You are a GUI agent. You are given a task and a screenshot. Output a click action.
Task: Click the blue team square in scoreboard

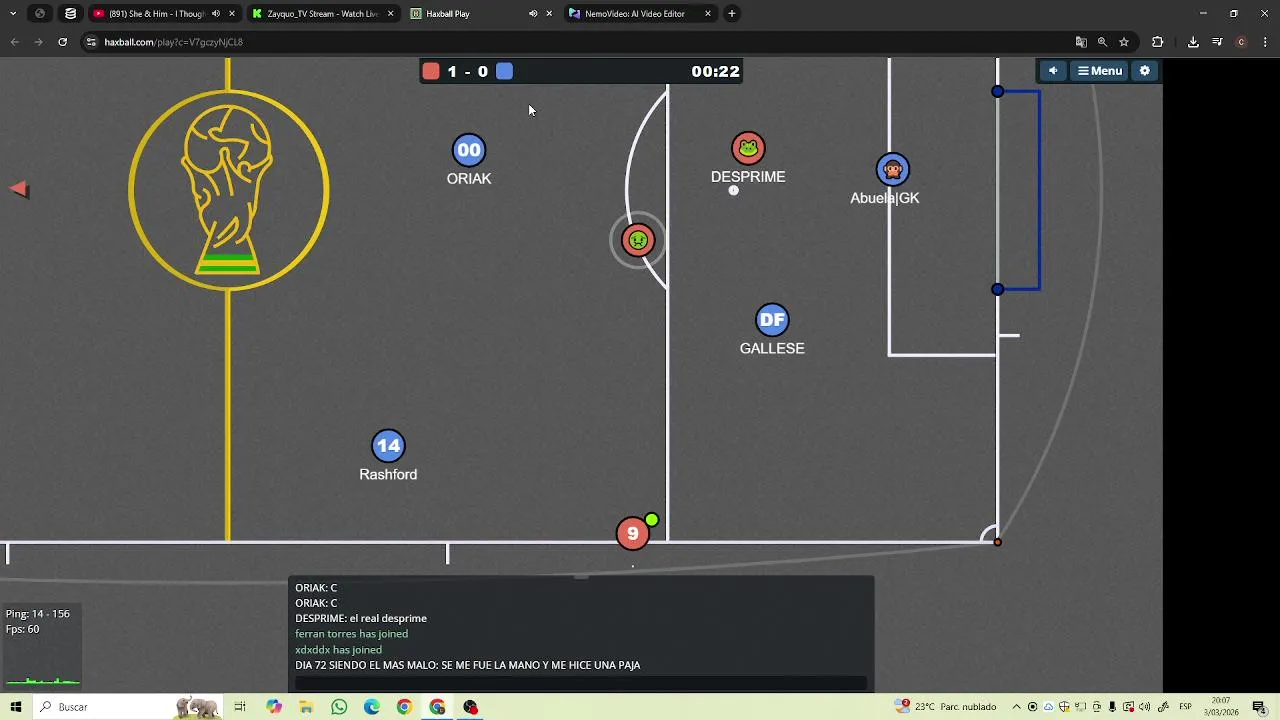point(504,71)
